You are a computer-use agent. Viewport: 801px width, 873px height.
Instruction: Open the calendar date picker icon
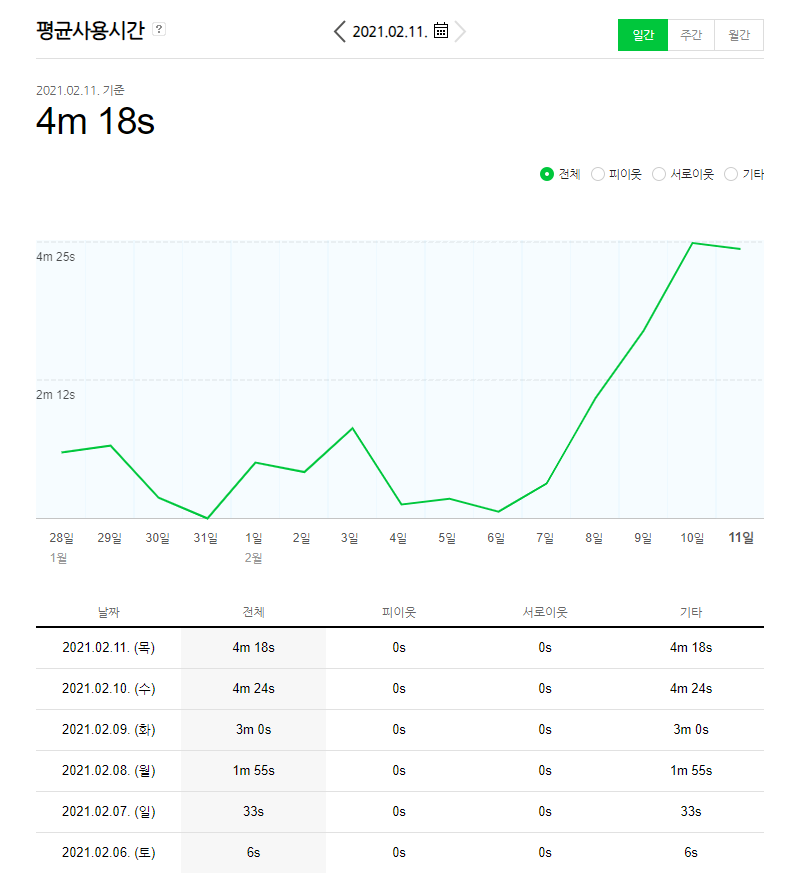click(441, 31)
